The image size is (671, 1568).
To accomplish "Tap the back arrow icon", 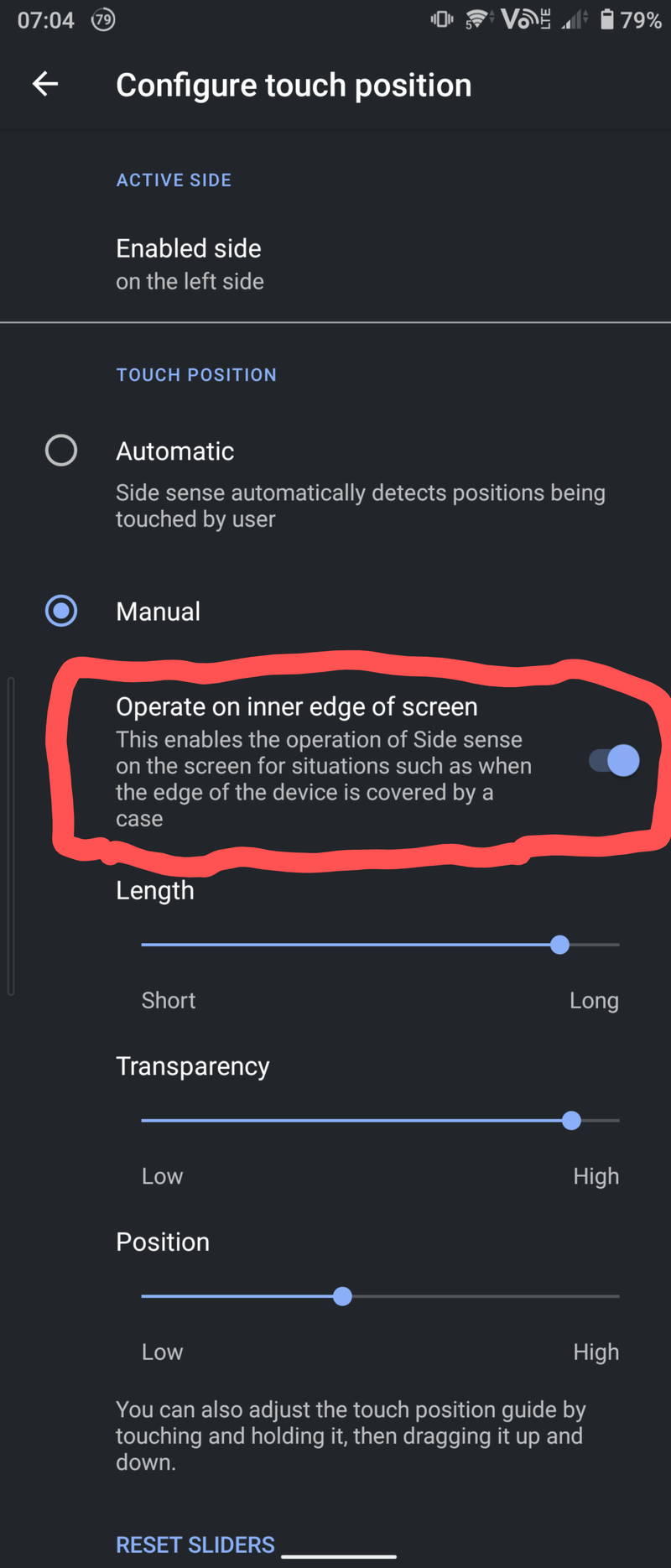I will 45,84.
